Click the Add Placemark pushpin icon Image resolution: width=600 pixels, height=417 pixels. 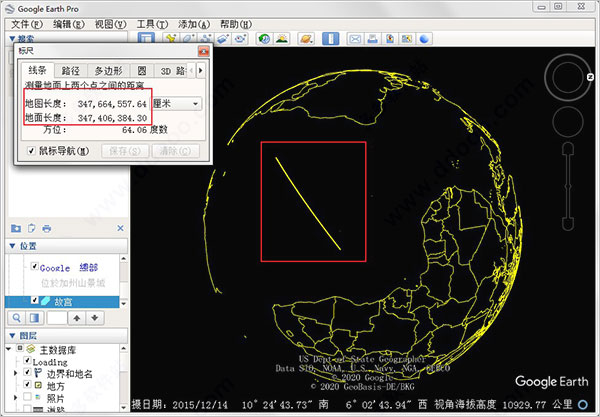click(x=171, y=39)
